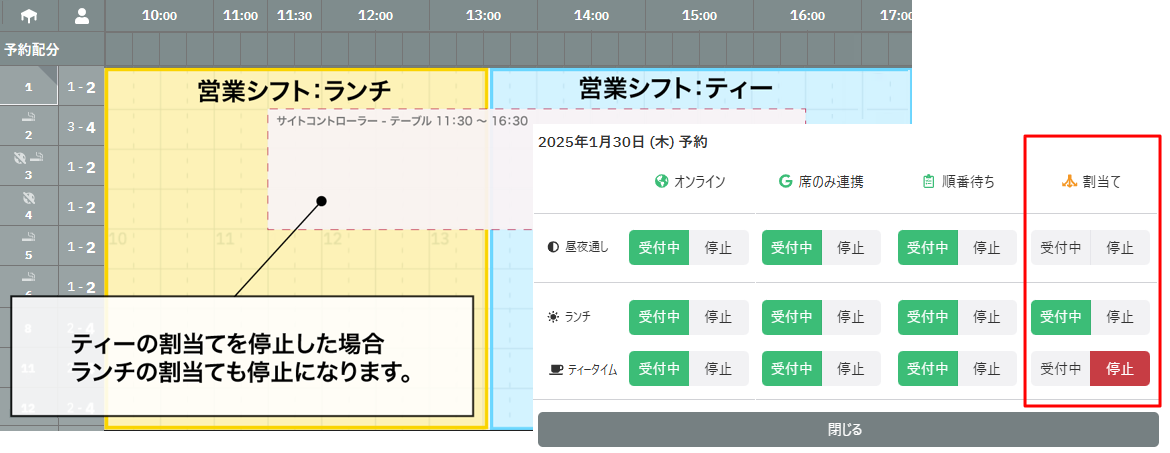Set ランチ online reservations to 停止

pyautogui.click(x=719, y=317)
